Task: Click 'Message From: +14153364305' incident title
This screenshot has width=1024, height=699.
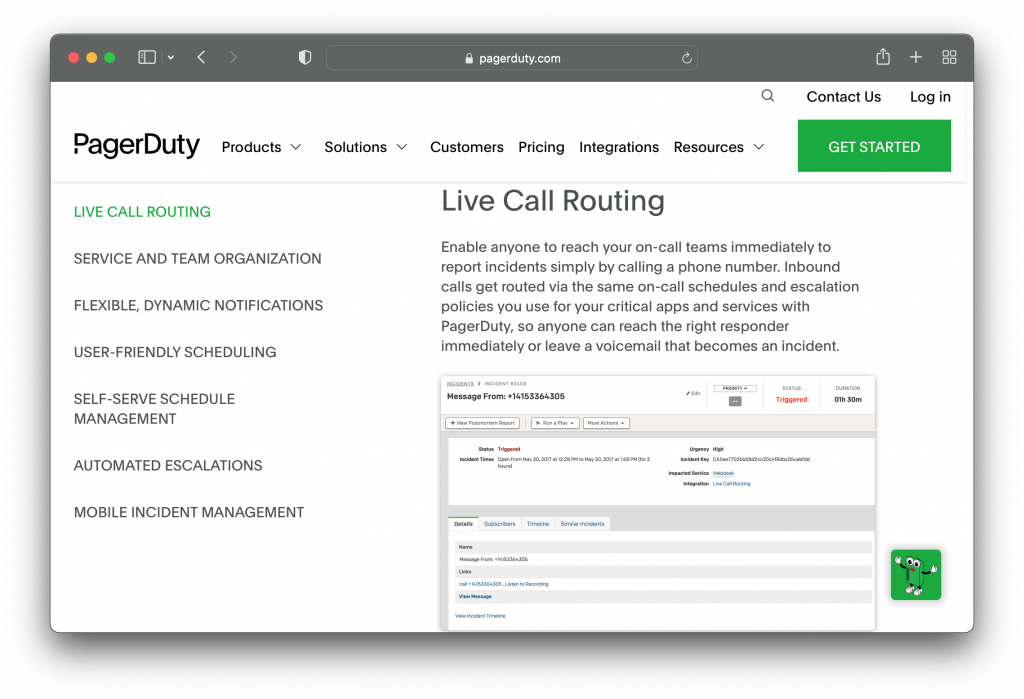Action: point(505,396)
